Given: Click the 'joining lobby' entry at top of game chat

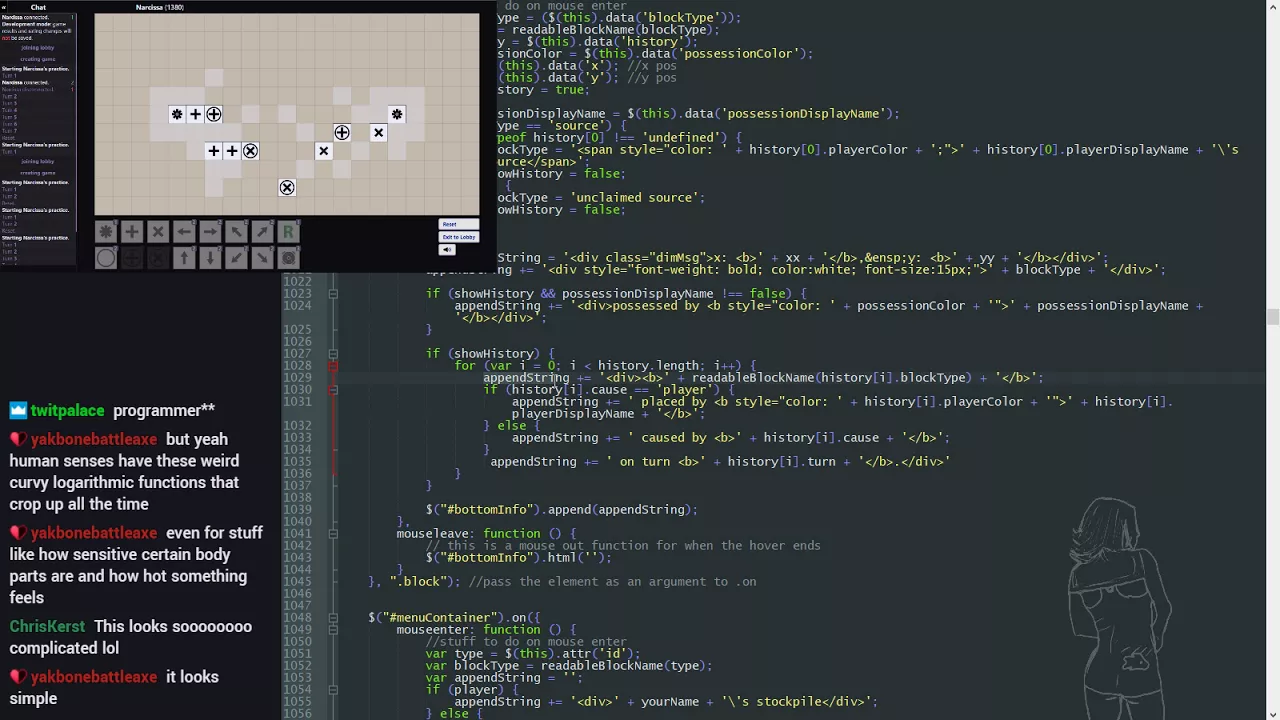Looking at the screenshot, I should click(38, 47).
